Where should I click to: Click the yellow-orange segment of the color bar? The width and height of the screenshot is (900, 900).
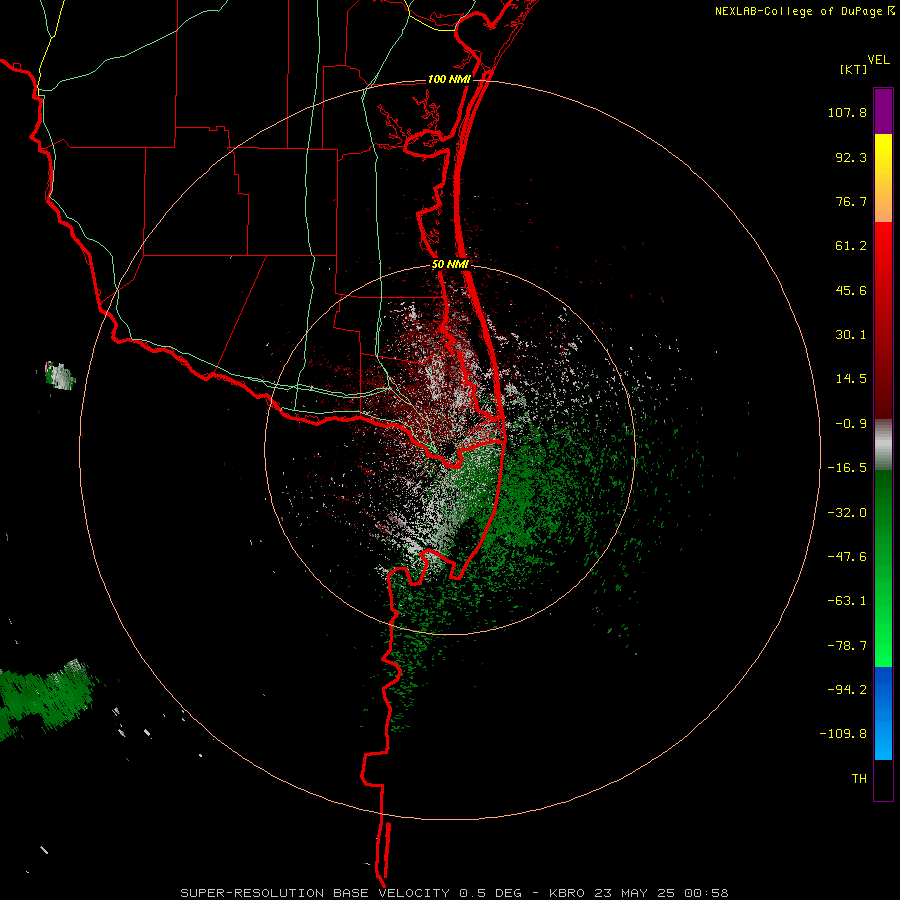(x=883, y=178)
